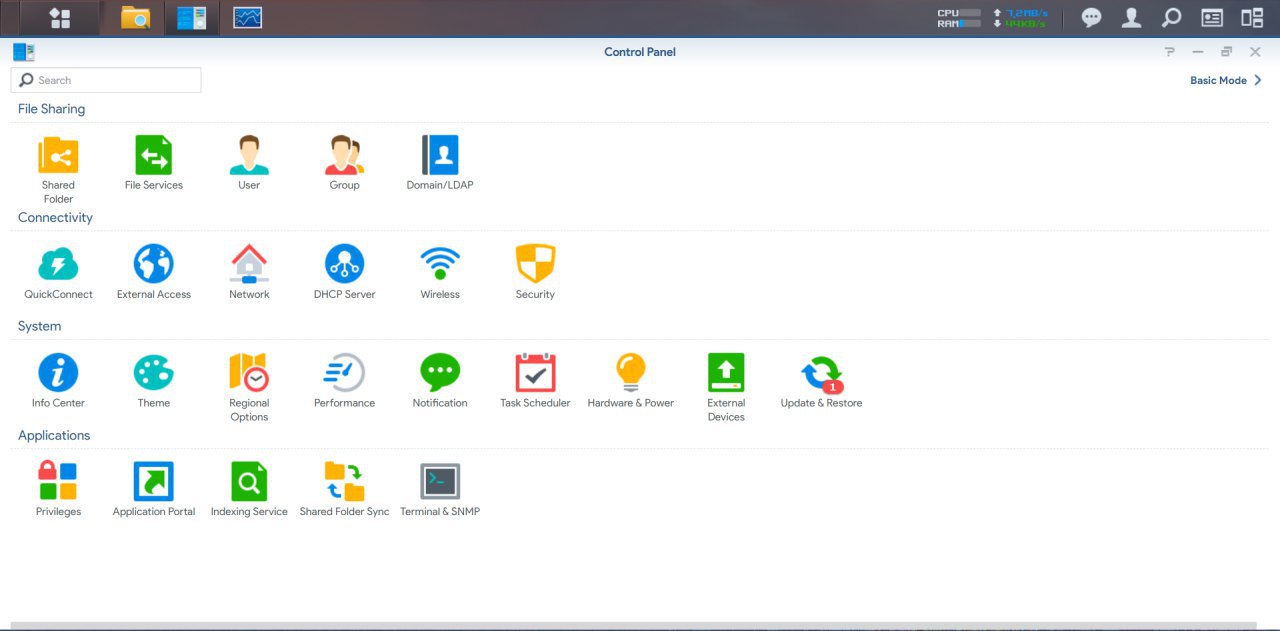The height and width of the screenshot is (631, 1280).
Task: Open File Services
Action: [154, 156]
